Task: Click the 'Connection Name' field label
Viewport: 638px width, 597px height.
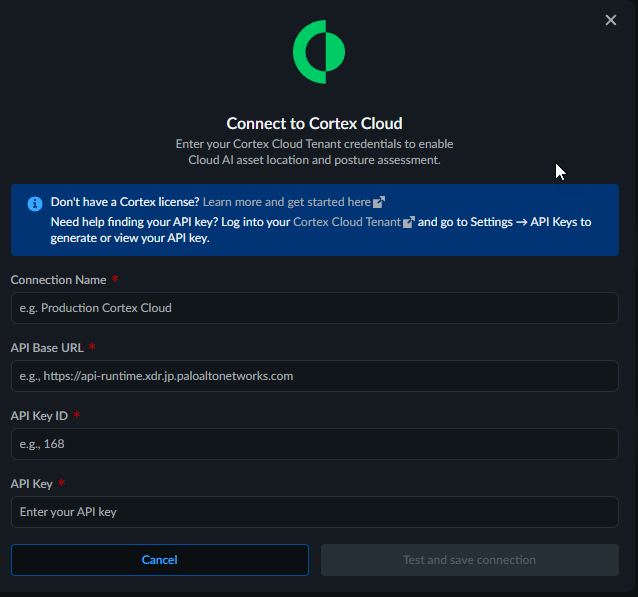Action: point(59,280)
